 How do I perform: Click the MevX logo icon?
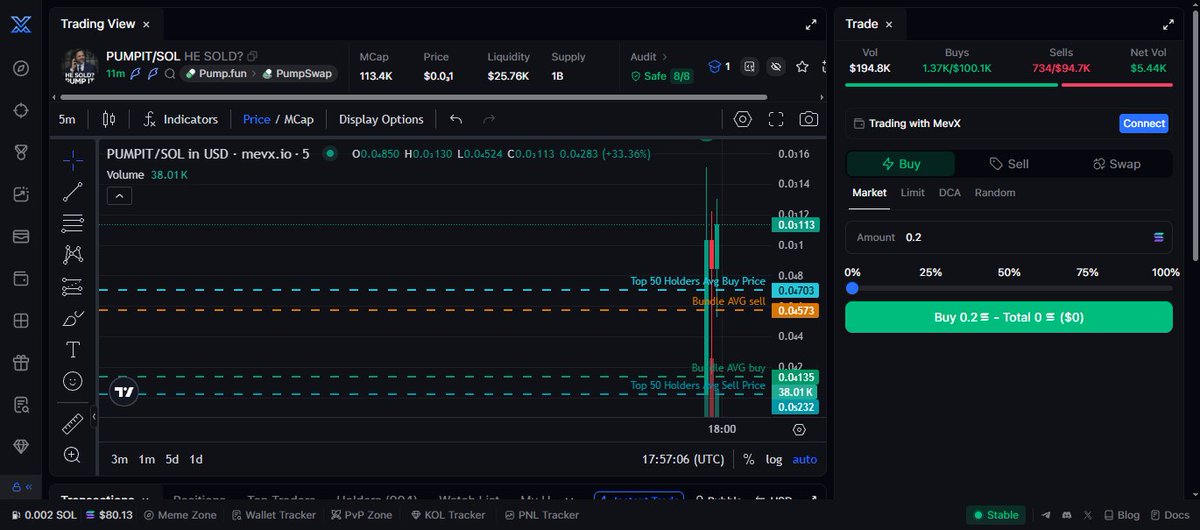pyautogui.click(x=21, y=26)
